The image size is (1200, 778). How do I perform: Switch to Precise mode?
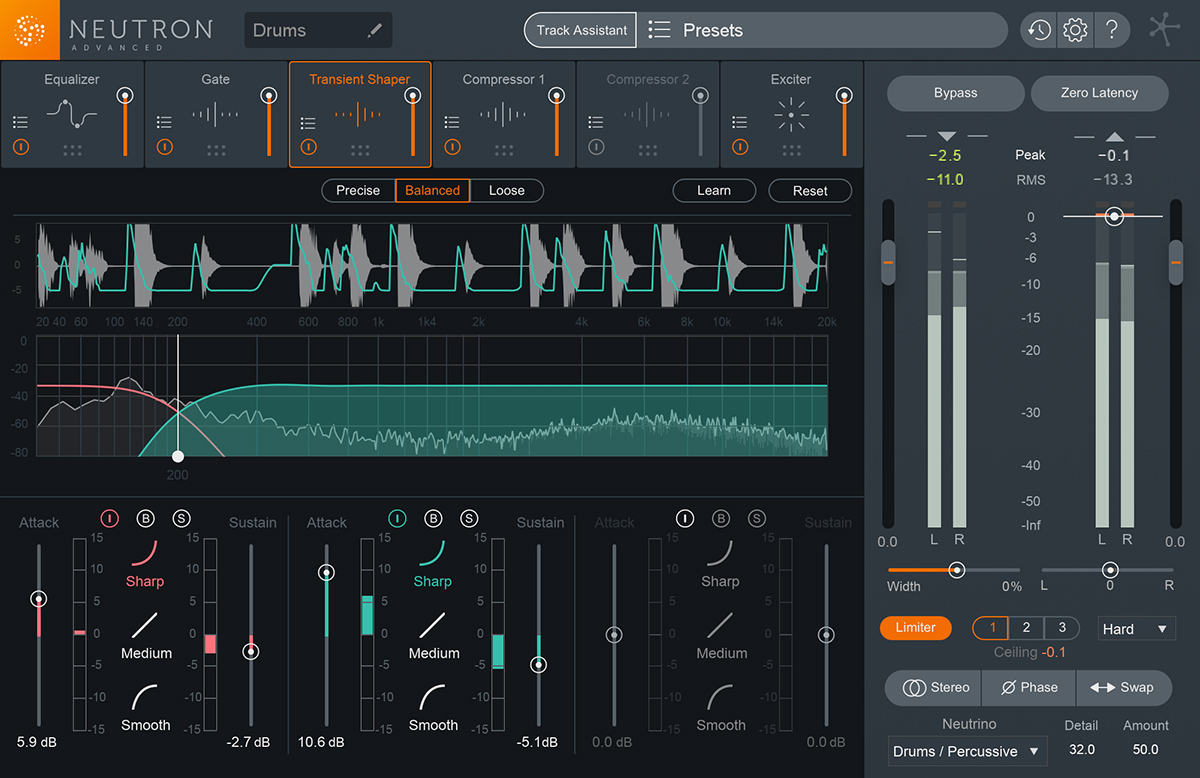pos(358,190)
